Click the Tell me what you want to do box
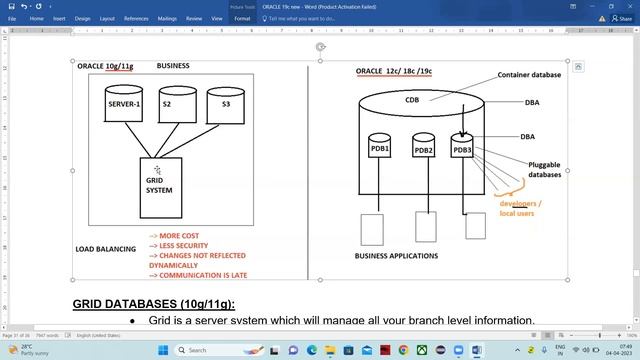Viewport: 640px width, 360px height. 299,19
